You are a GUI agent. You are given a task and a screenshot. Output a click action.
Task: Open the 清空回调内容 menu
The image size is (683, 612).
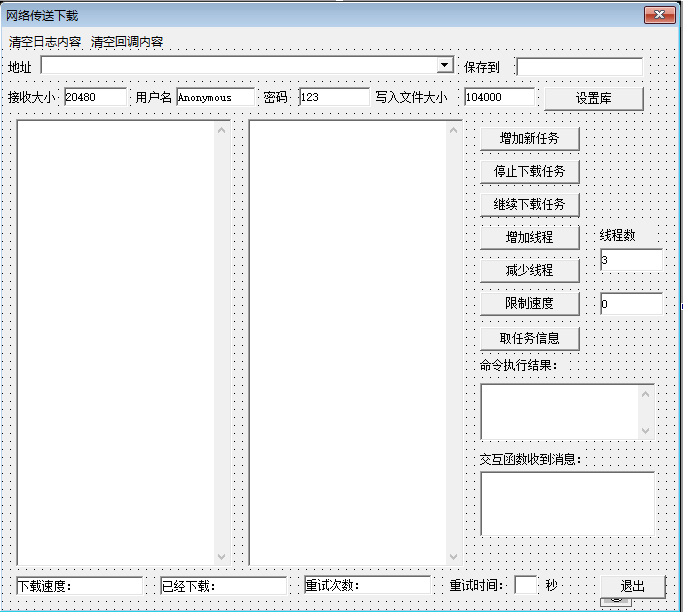(x=127, y=42)
